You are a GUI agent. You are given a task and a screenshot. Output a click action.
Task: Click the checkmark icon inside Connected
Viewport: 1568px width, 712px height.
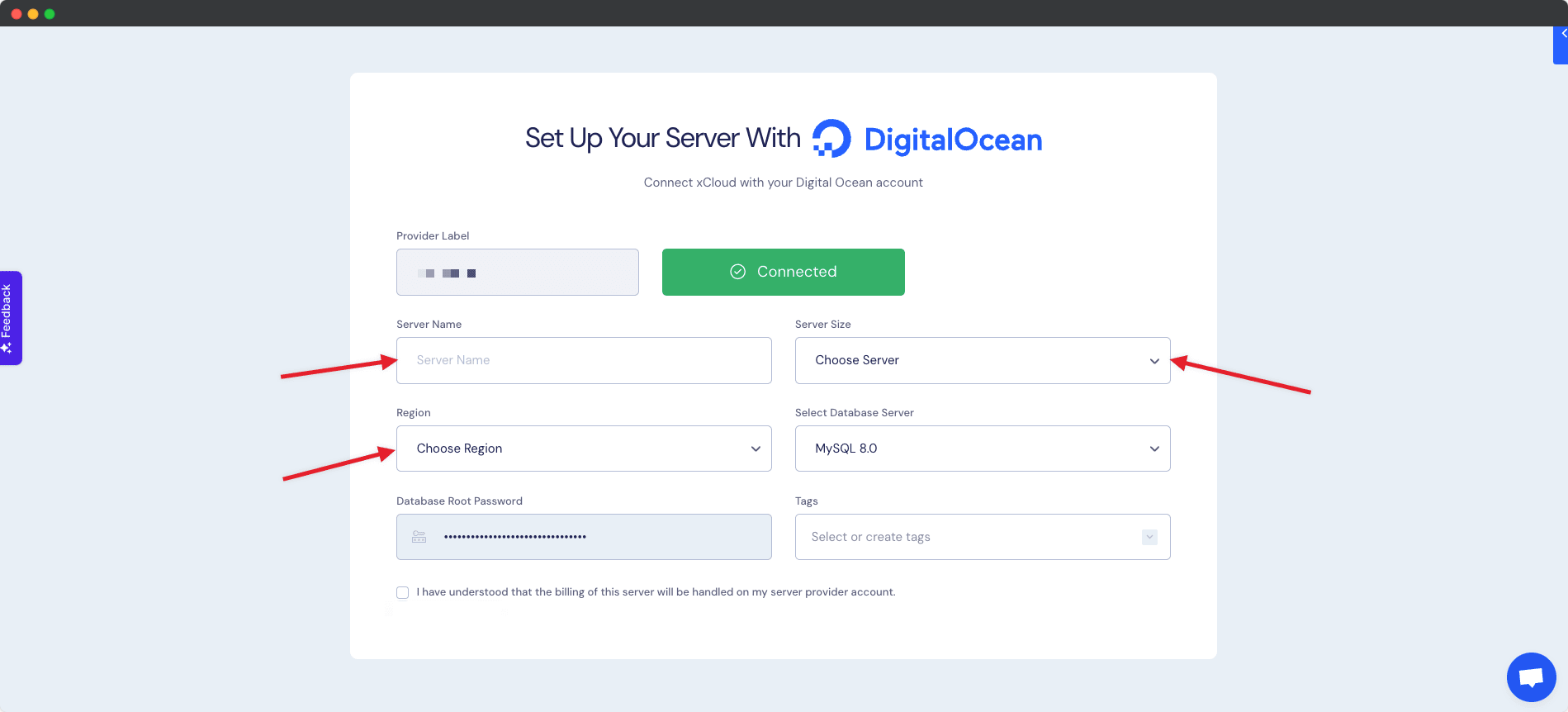pyautogui.click(x=737, y=272)
